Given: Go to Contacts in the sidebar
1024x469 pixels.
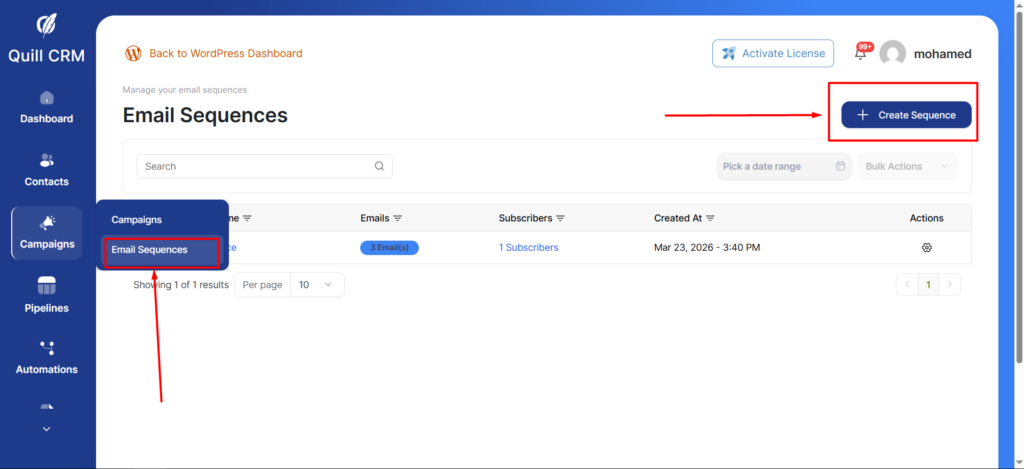Looking at the screenshot, I should tap(46, 170).
